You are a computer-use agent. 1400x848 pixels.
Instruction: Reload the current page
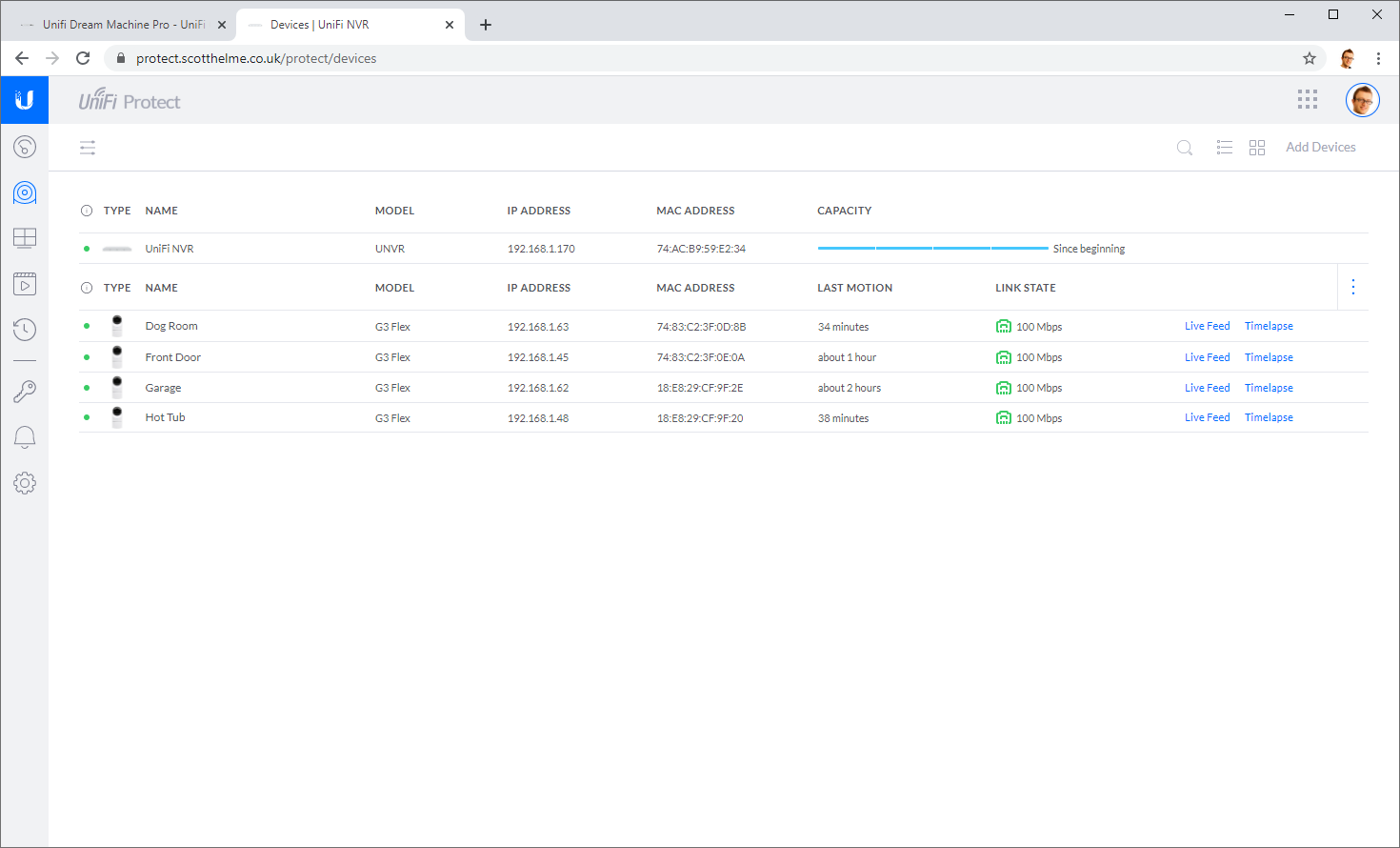pos(83,58)
